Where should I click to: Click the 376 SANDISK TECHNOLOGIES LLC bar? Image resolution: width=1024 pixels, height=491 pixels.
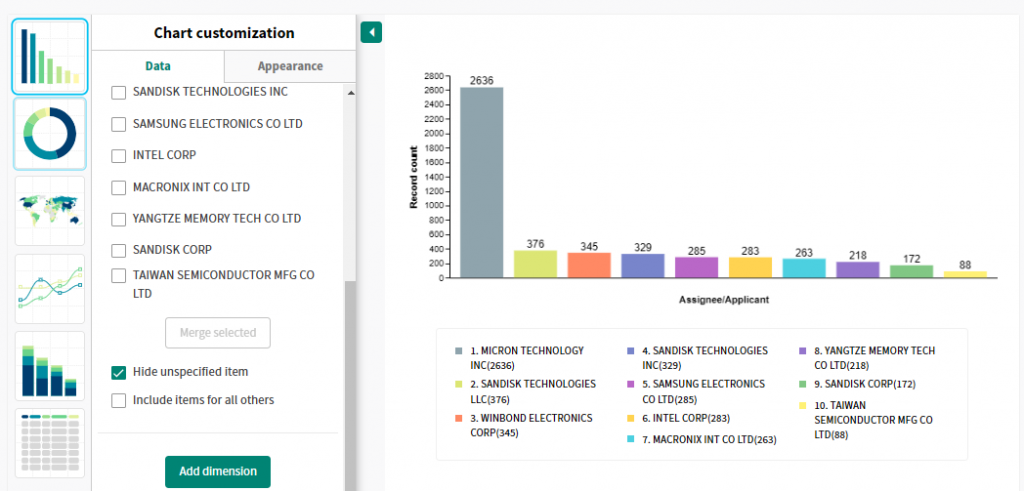535,264
